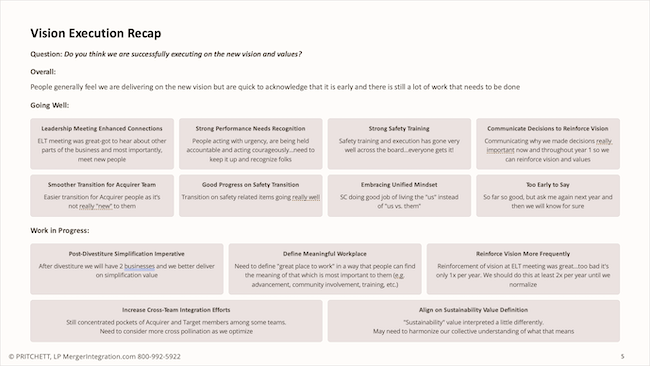Select the Leadership Meeting Enhanced Connections card
This screenshot has height=366, width=650.
tap(102, 144)
